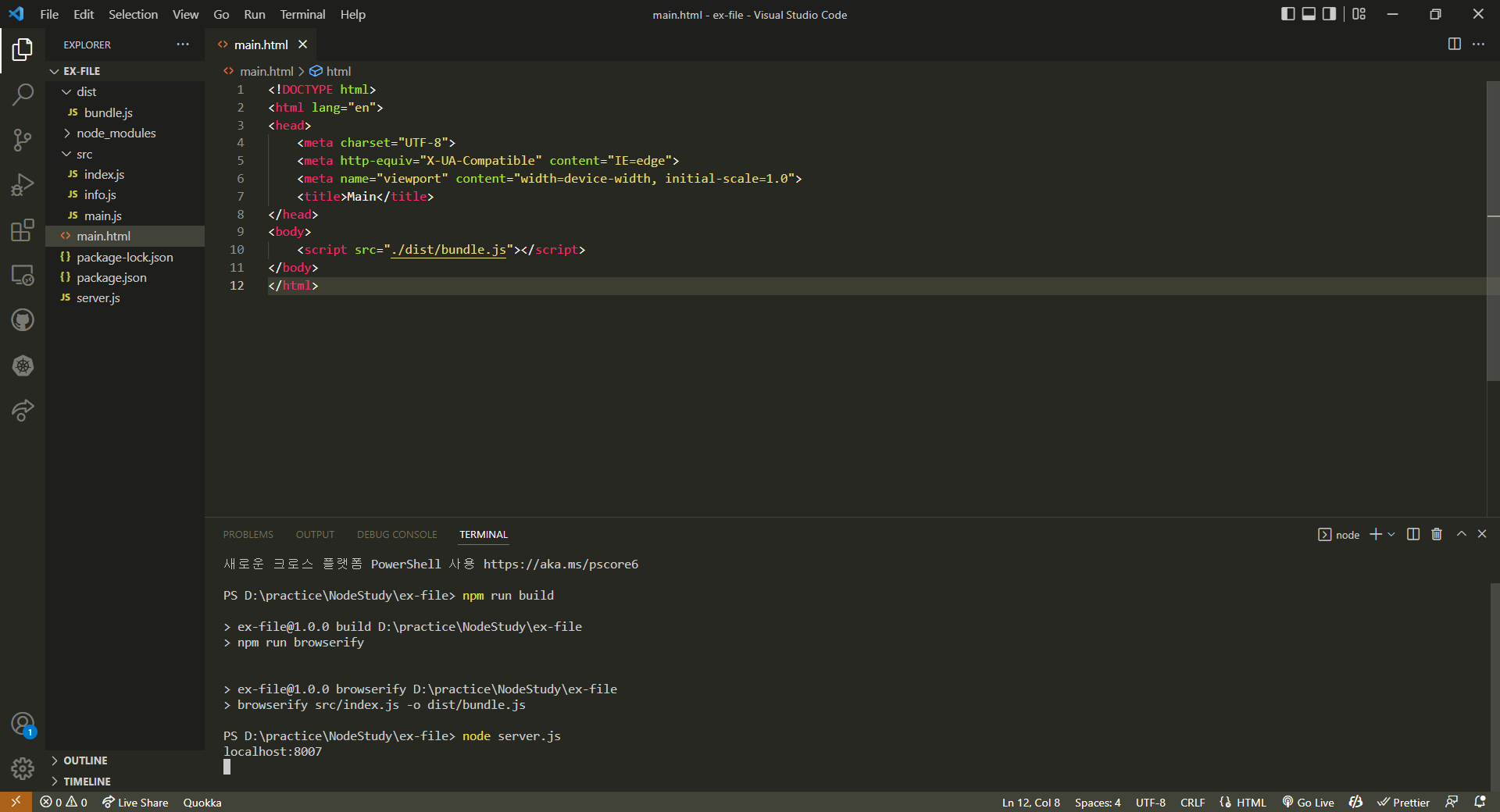
Task: Collapse the src folder
Action: 125,155
